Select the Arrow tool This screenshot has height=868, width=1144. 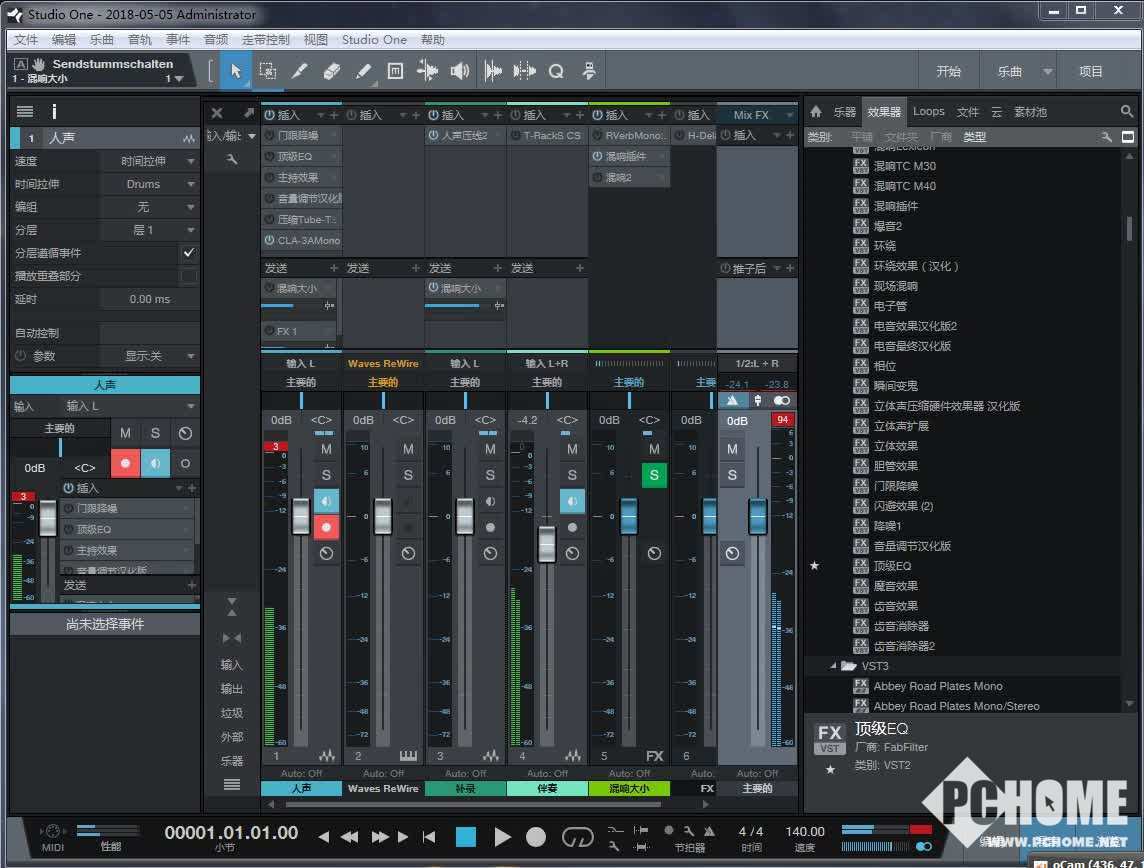tap(235, 71)
